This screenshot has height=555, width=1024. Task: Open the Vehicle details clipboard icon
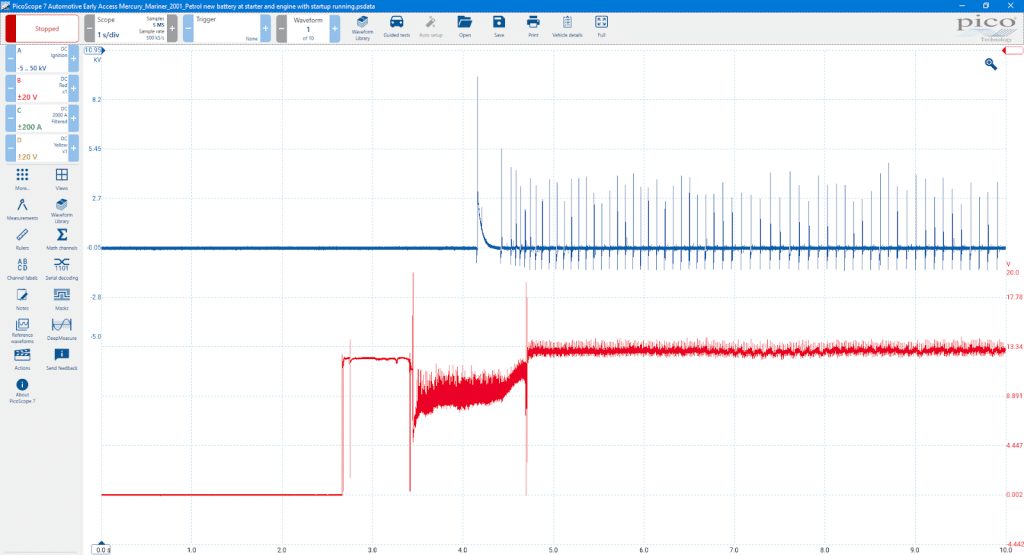[567, 27]
